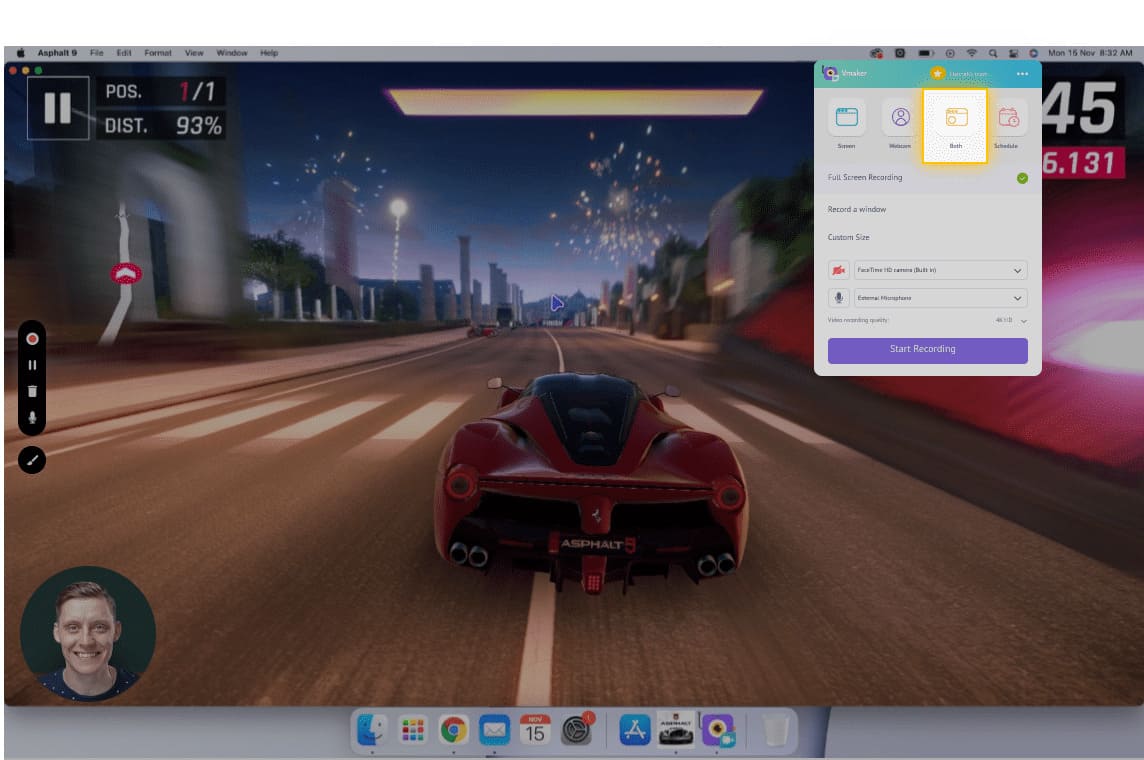The image size is (1144, 760).
Task: Open the Asphalt 9 application menu
Action: [x=57, y=52]
